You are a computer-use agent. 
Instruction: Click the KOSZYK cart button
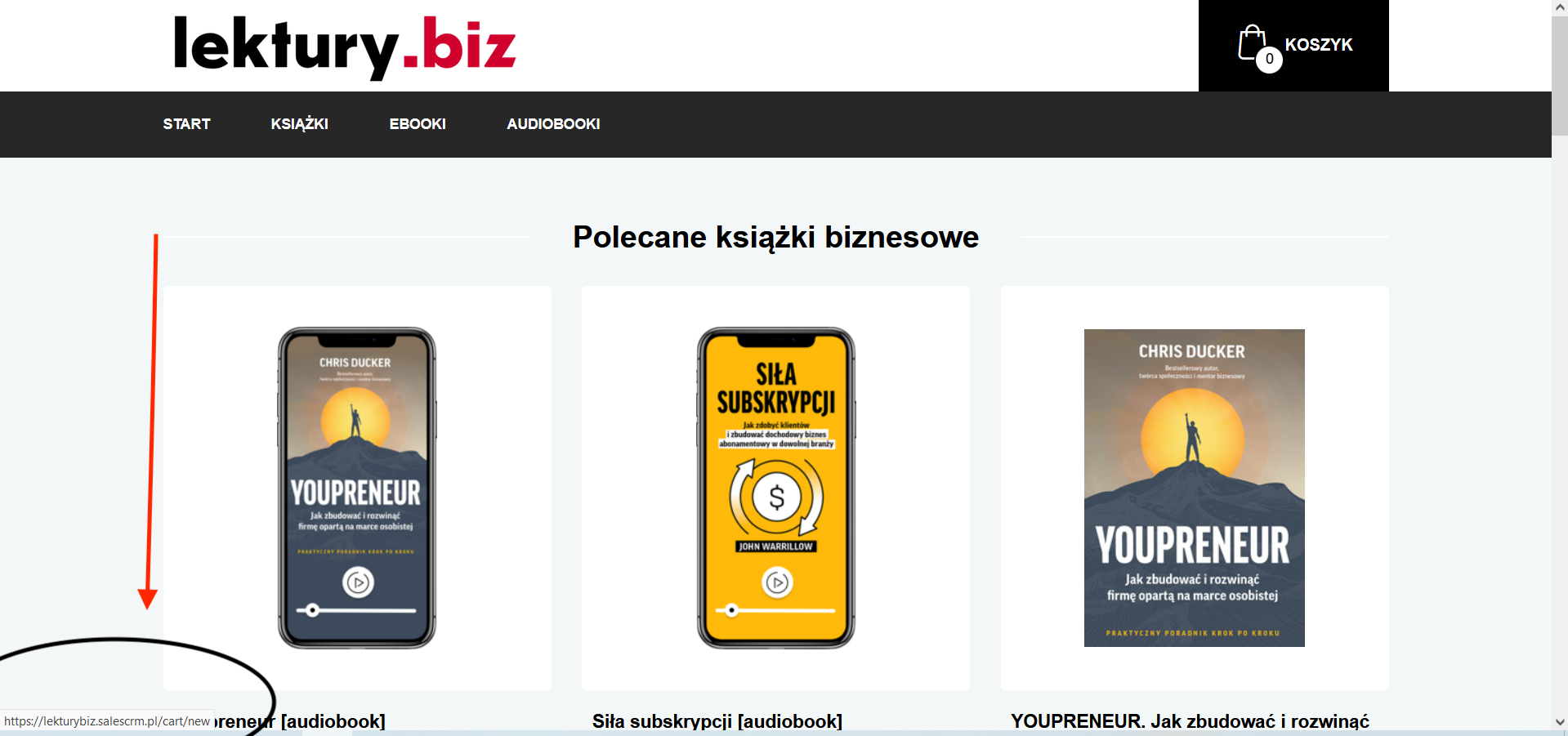click(1293, 46)
